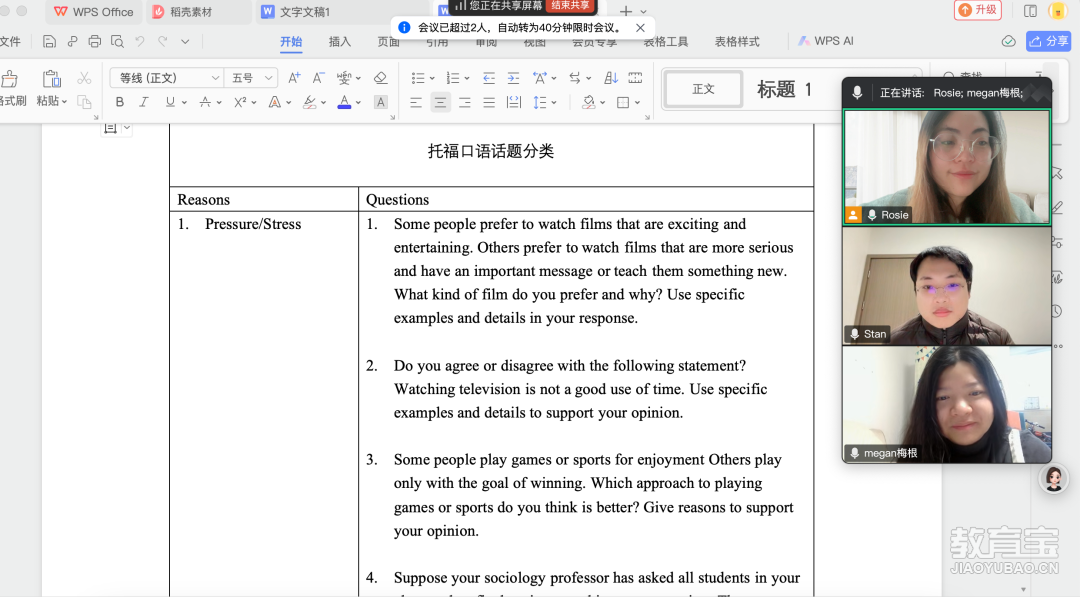Toggle Align Right paragraph alignment
Viewport: 1080px width, 597px height.
tap(465, 103)
